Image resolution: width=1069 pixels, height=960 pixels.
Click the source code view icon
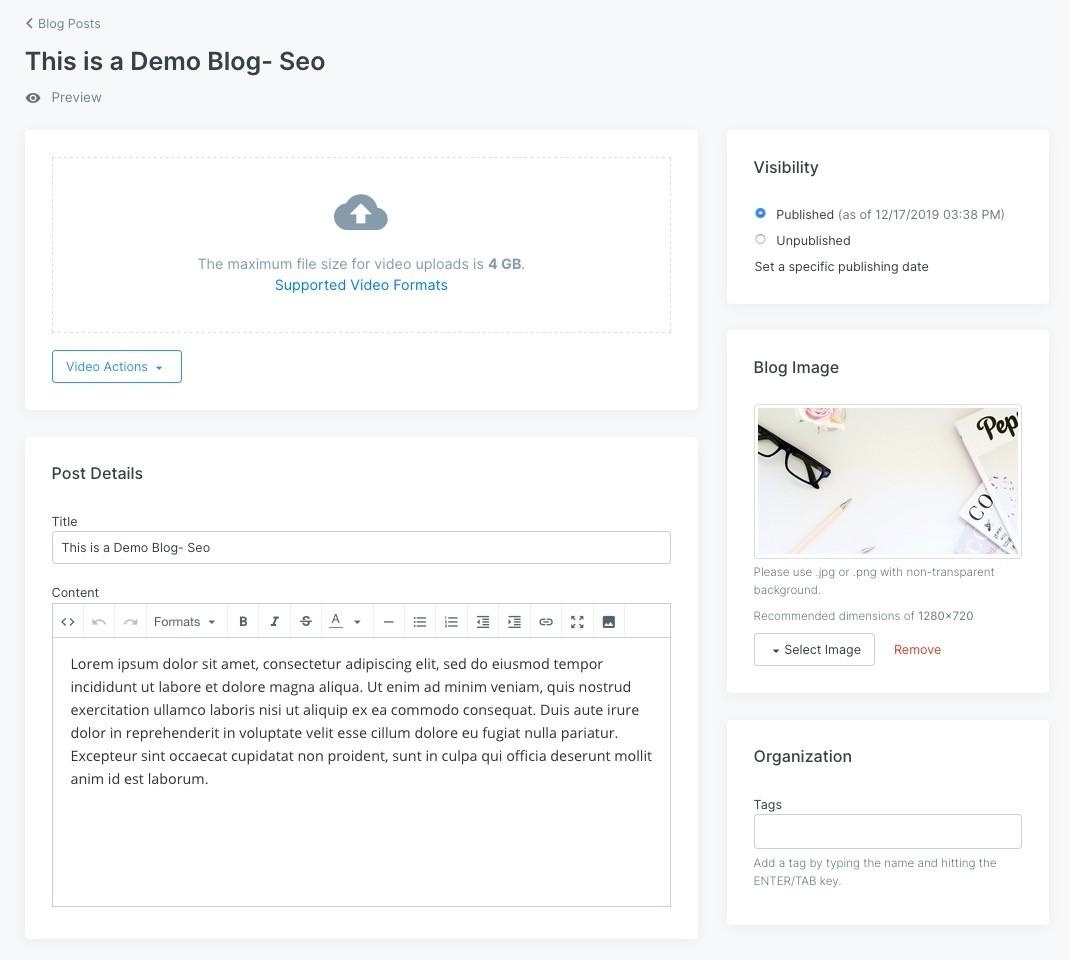tap(68, 622)
